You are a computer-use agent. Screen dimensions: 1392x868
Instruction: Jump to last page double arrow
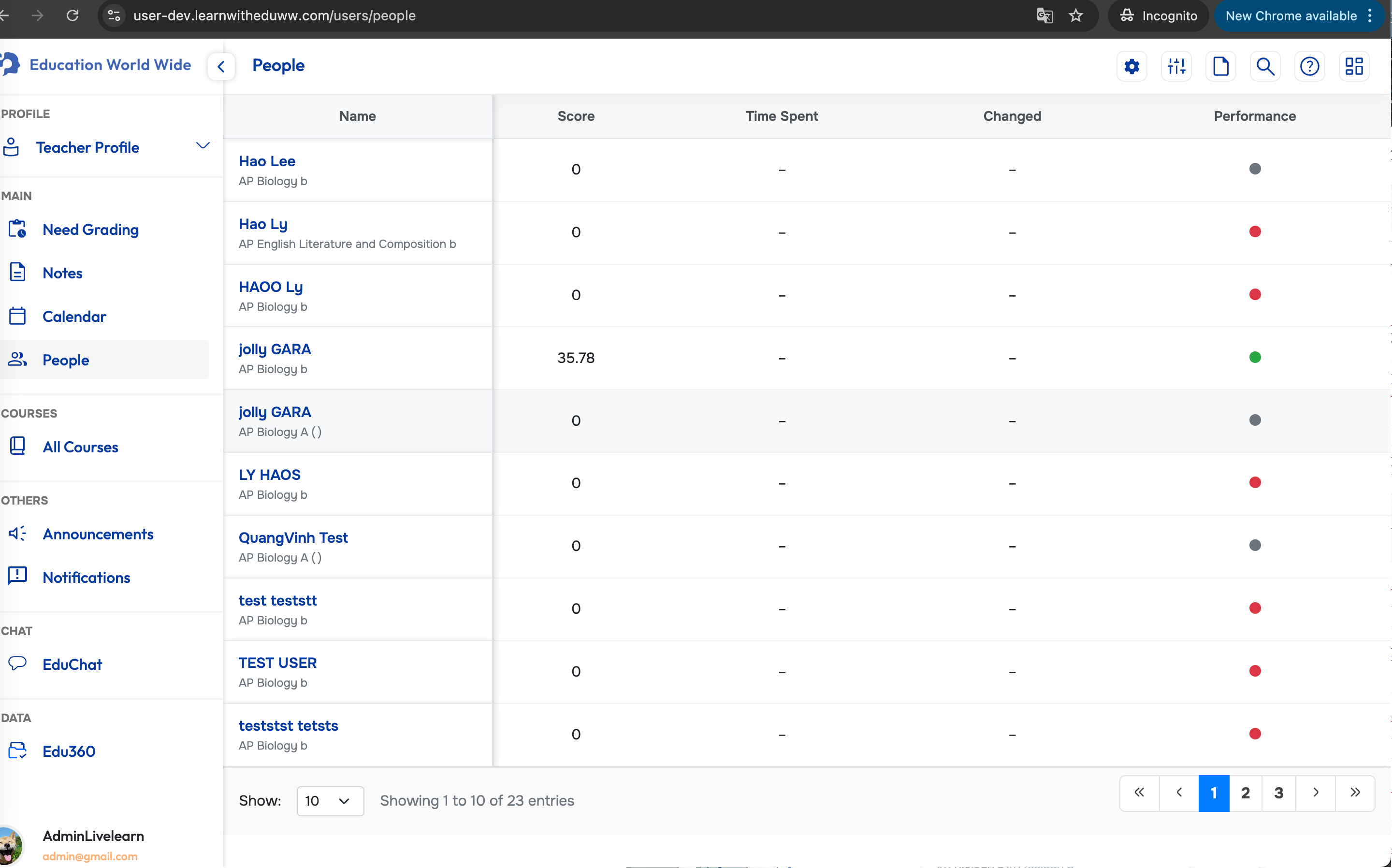click(x=1355, y=794)
